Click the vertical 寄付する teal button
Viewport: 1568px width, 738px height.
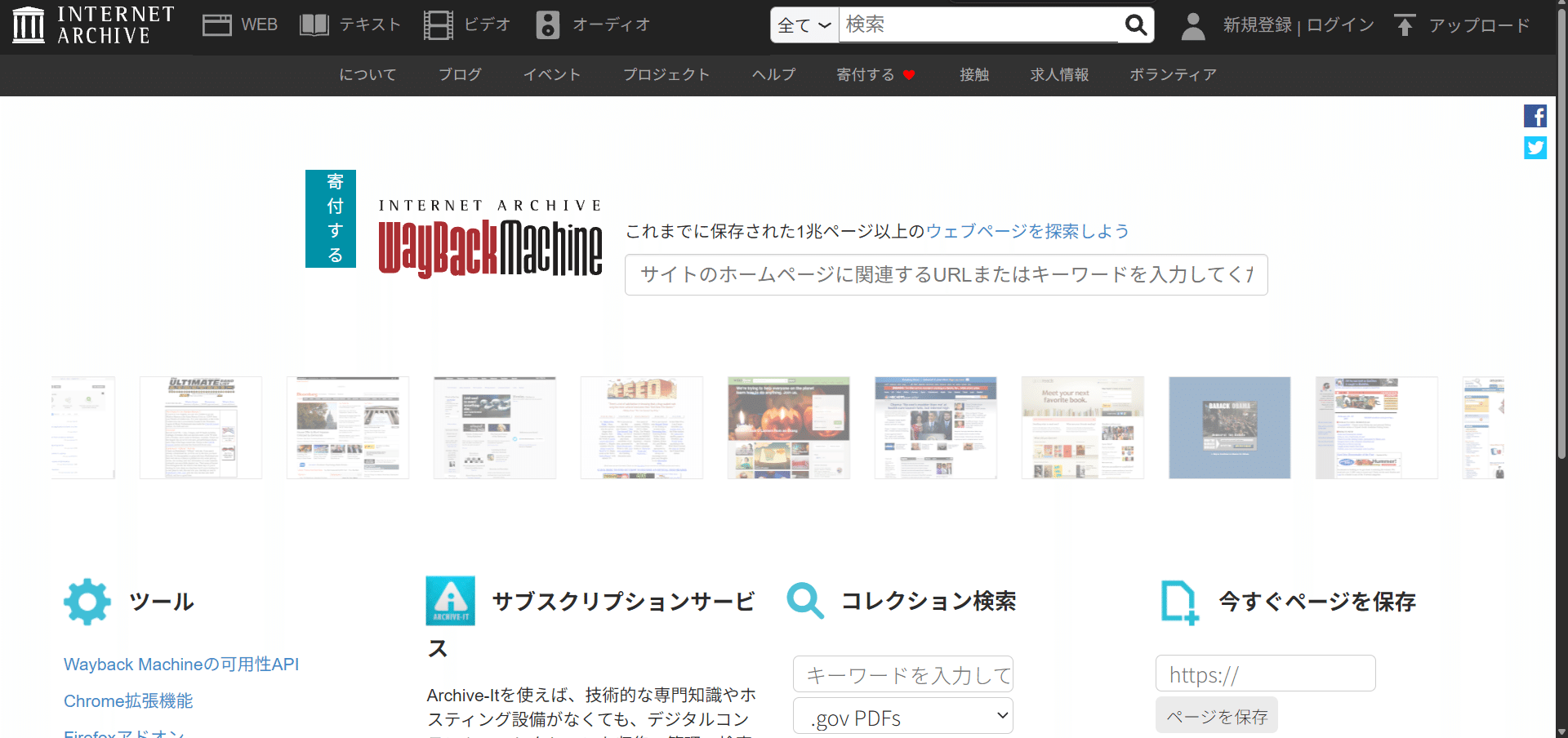point(331,219)
